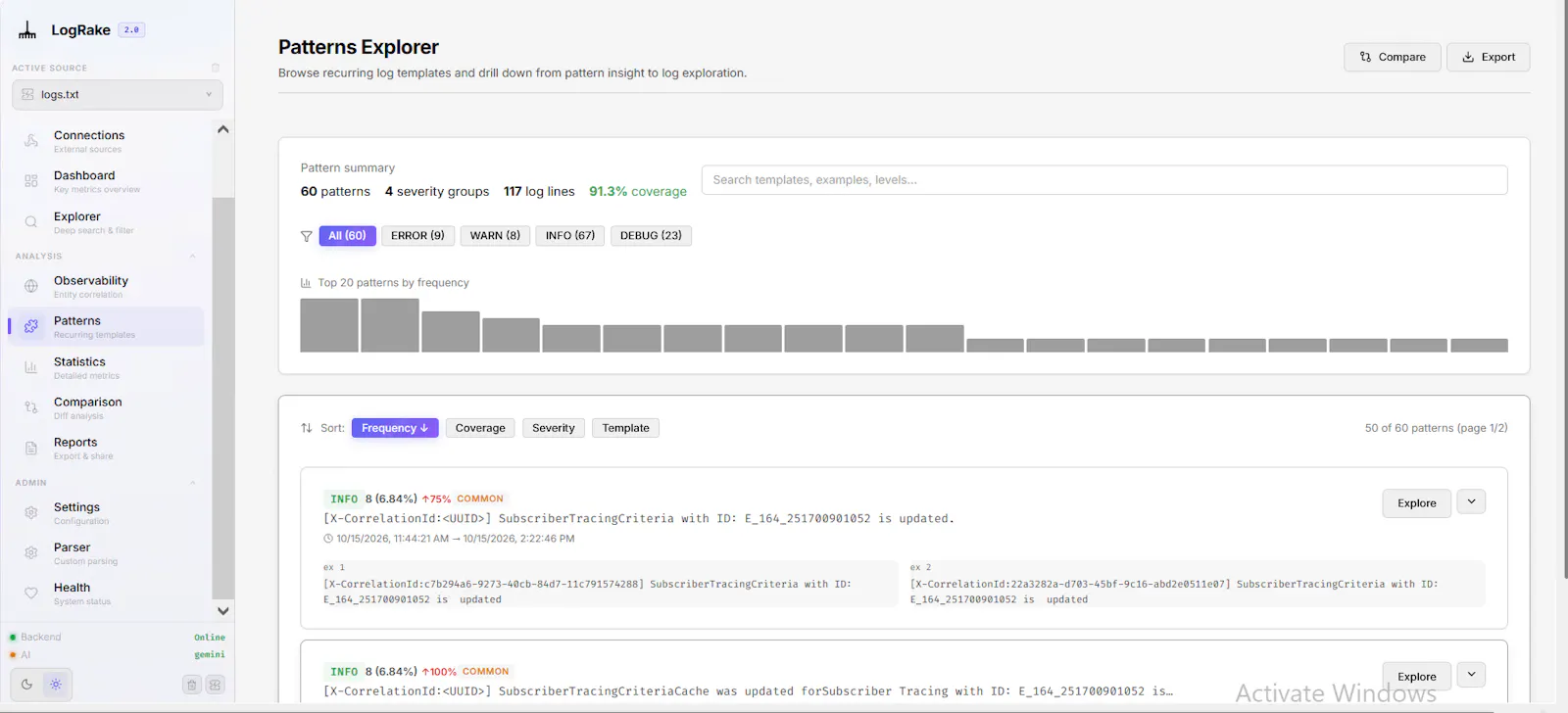Open the Comparison icon in sidebar
The height and width of the screenshot is (713, 1568).
[x=31, y=407]
